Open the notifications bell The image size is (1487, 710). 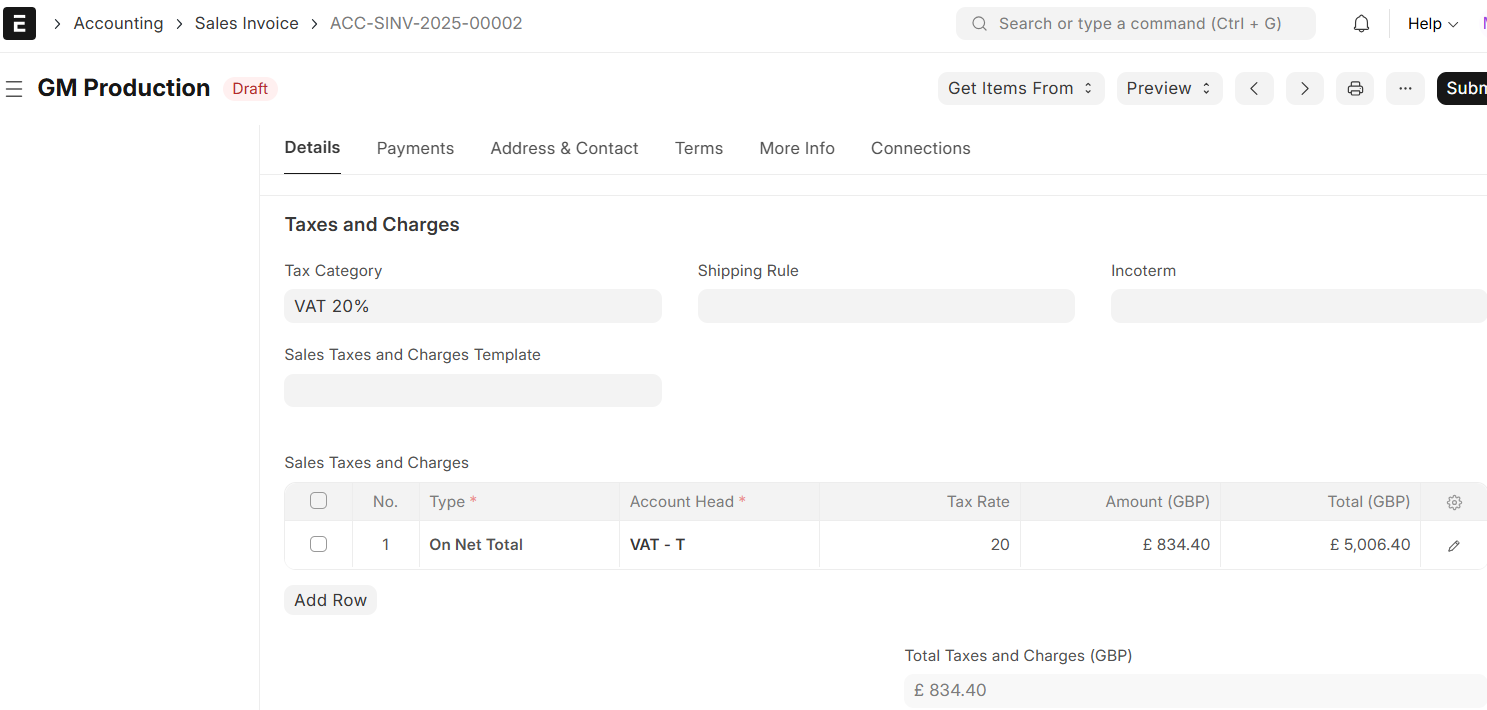point(1361,24)
